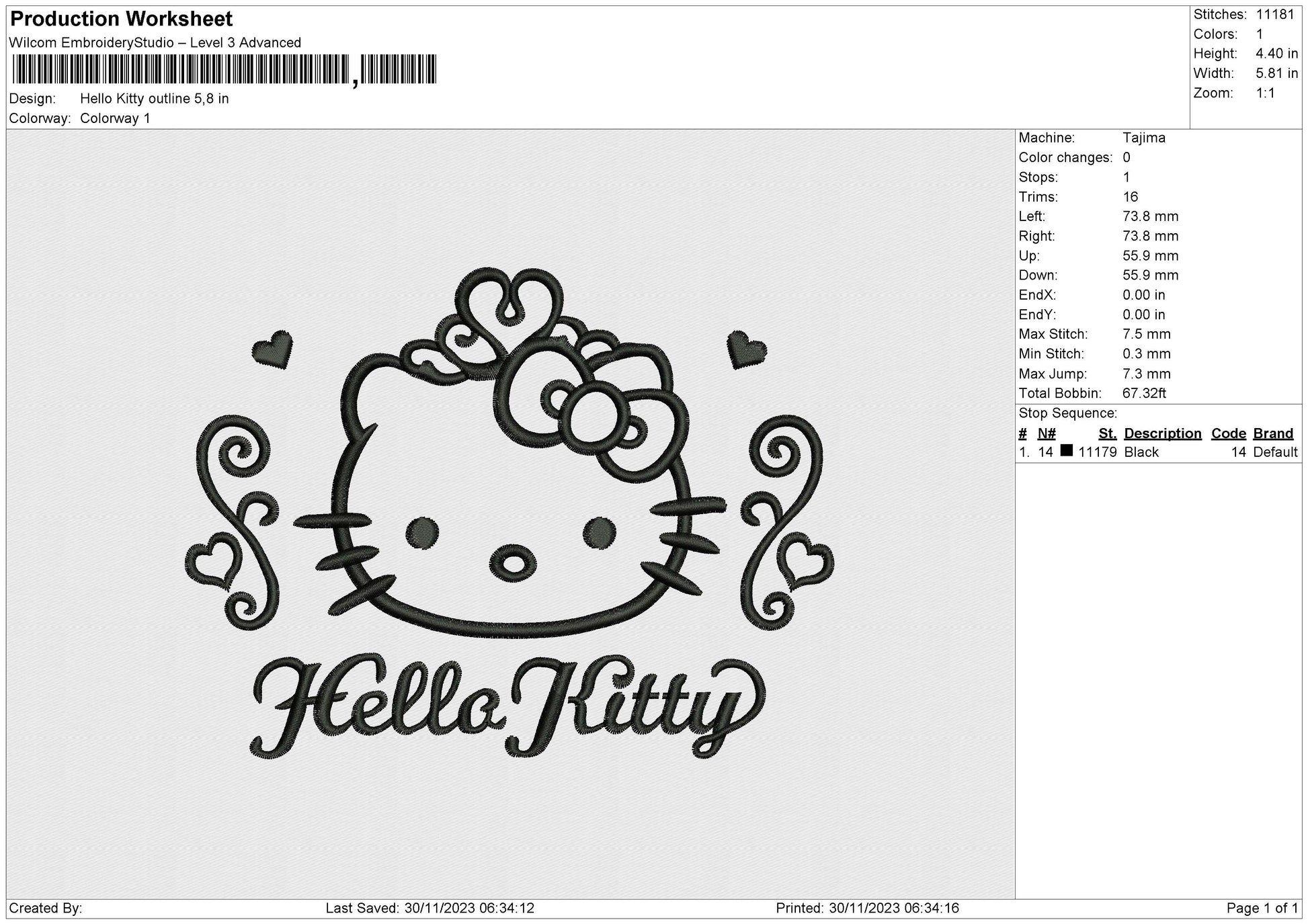This screenshot has height=924, width=1308.
Task: Click the Colorway 1 label
Action: (x=116, y=118)
